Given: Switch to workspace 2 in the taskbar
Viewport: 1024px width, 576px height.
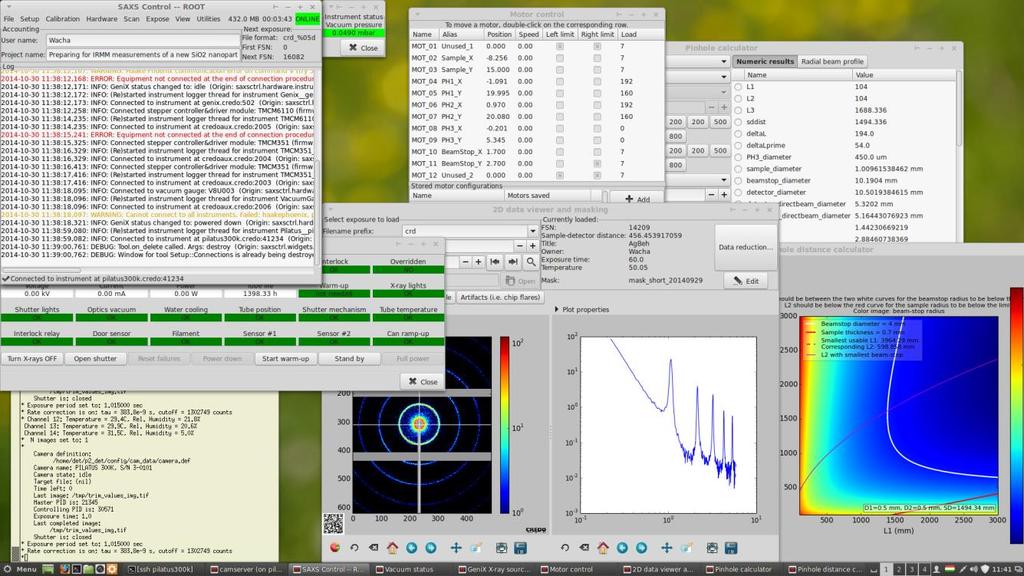Looking at the screenshot, I should coord(899,569).
